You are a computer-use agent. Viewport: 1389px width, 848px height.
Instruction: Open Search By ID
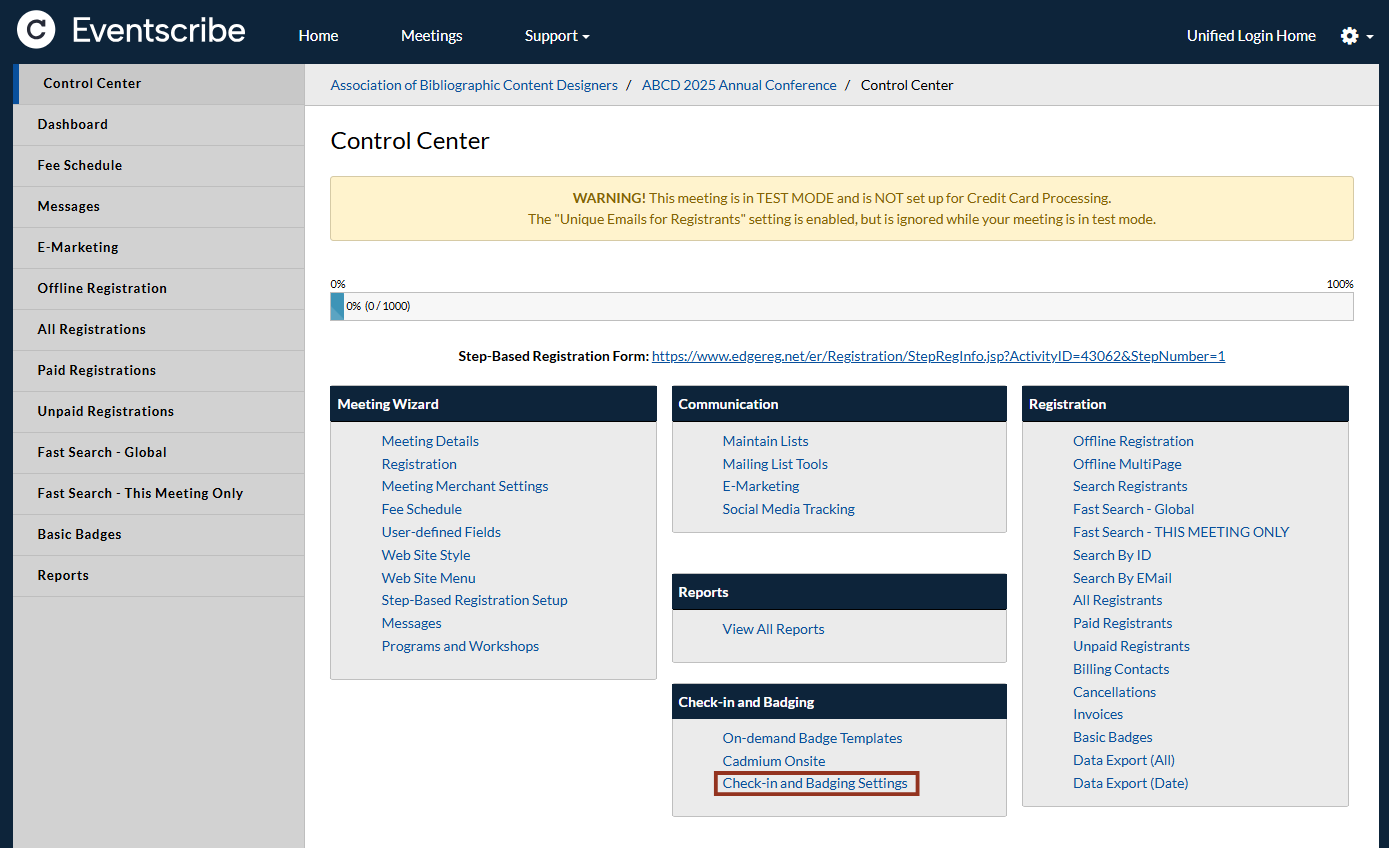[x=1112, y=555]
